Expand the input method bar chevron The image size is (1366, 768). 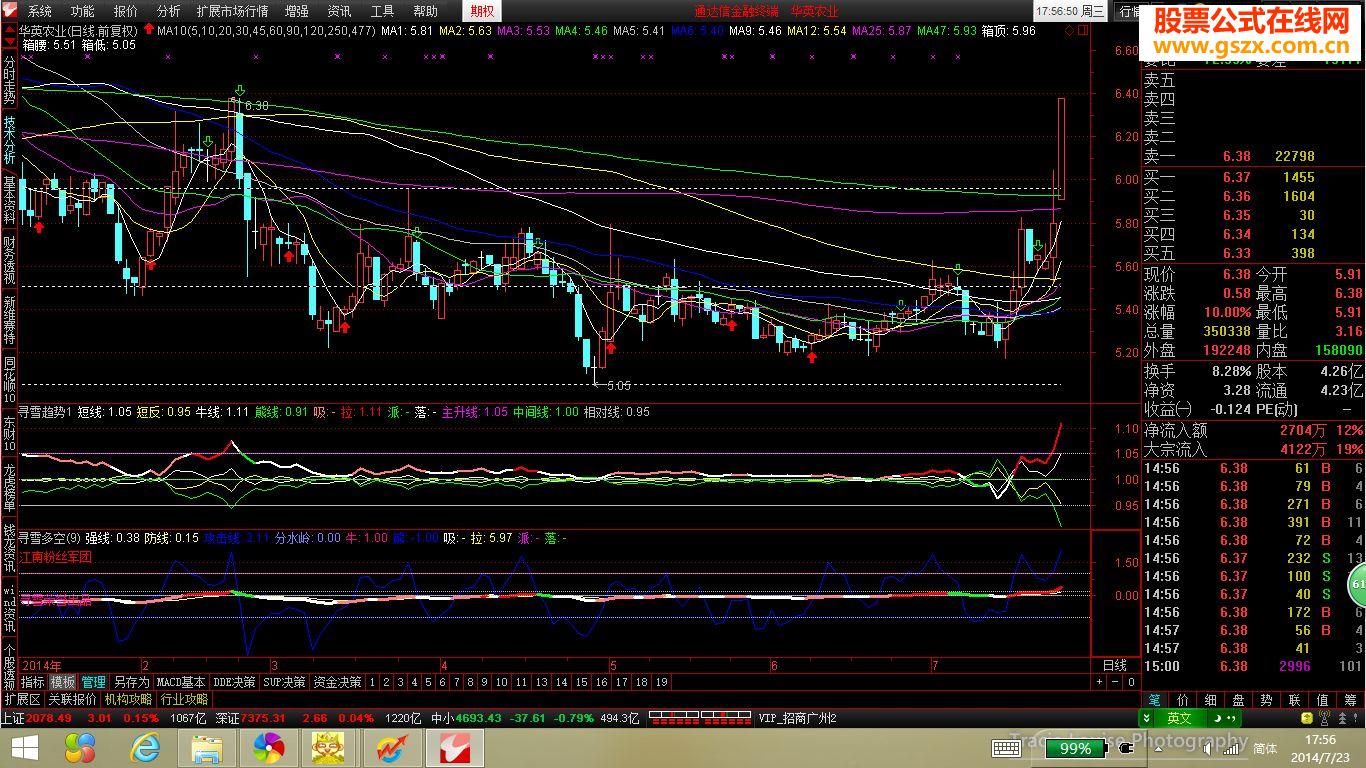click(1146, 718)
